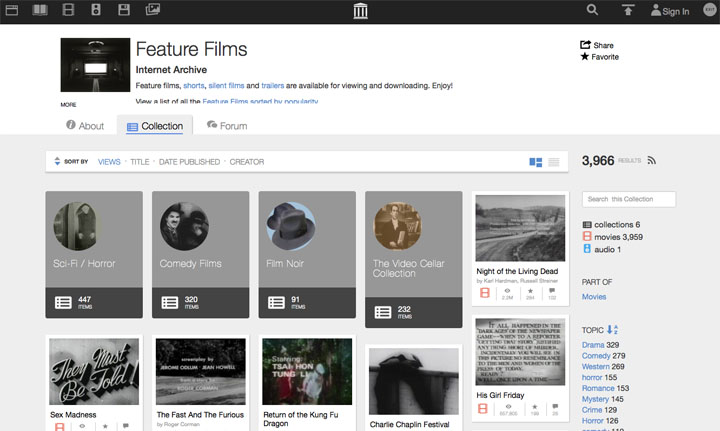Switch to tile grid view

(536, 162)
